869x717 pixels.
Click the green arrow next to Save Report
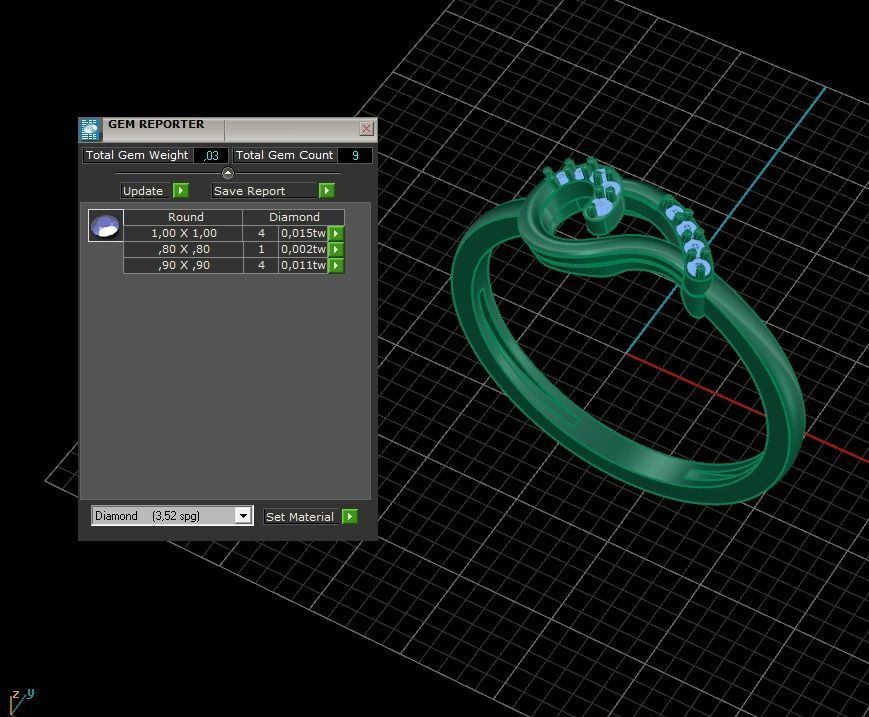(x=327, y=191)
